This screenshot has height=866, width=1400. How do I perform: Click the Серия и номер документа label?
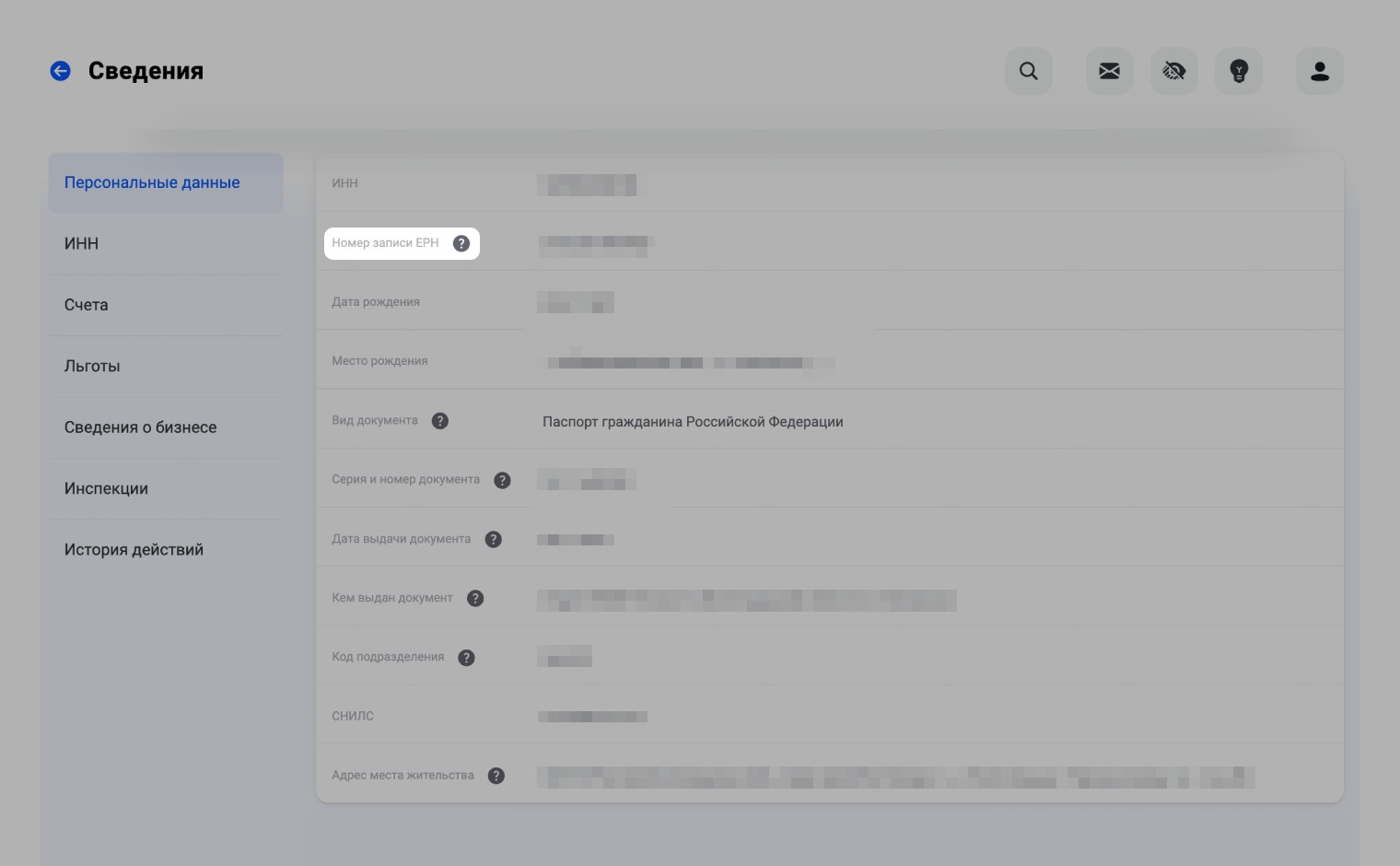point(405,479)
